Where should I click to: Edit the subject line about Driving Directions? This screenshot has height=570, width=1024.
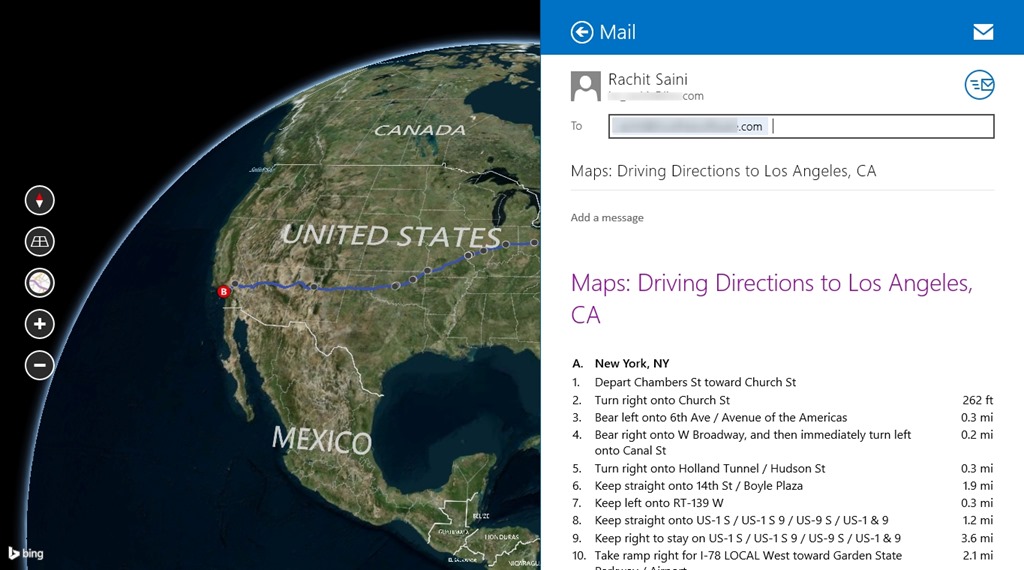(723, 171)
